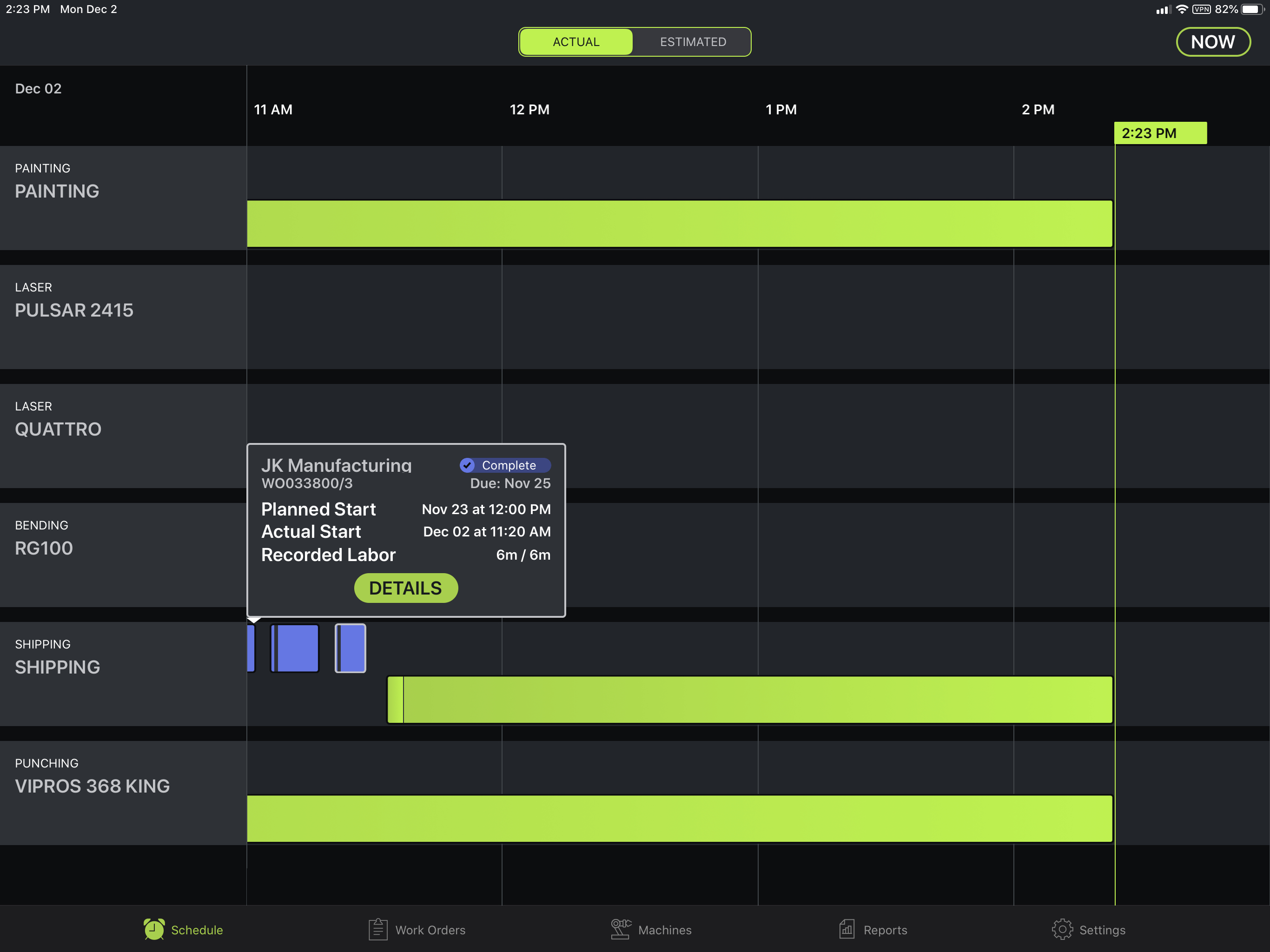Open the Settings gear icon
Image resolution: width=1270 pixels, height=952 pixels.
pos(1062,929)
